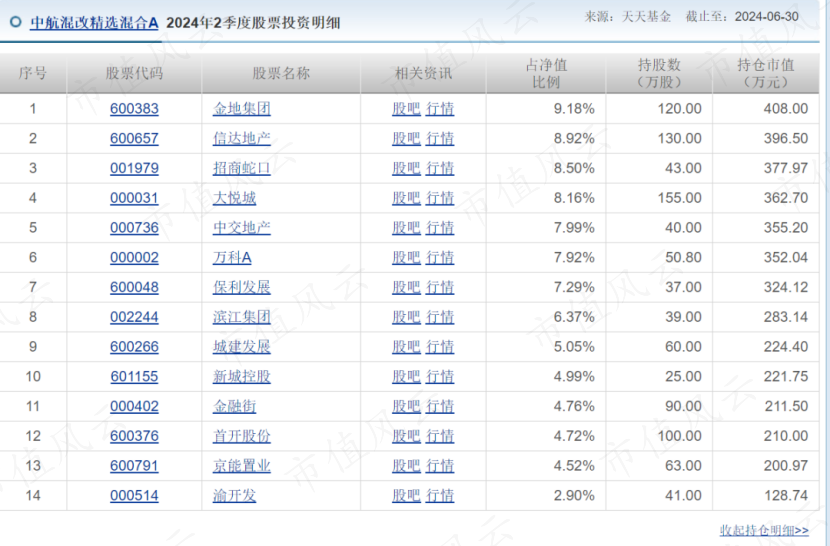Image resolution: width=830 pixels, height=546 pixels.
Task: Open 股吧 for 金地集团 row
Action: click(406, 109)
